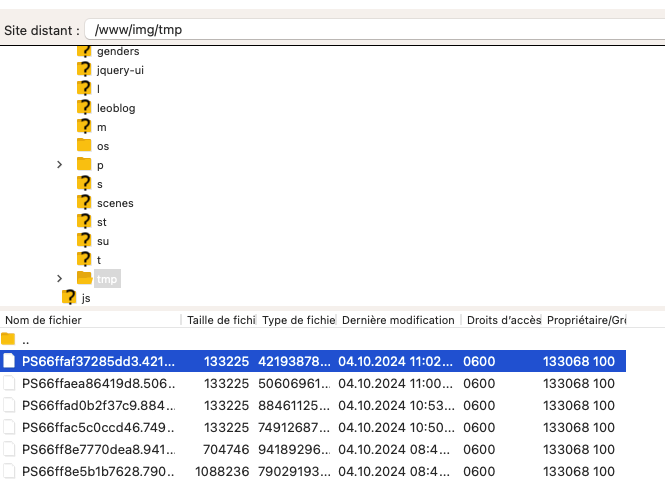
Task: Click date '04.10.2024 10:50...' cell
Action: tap(396, 428)
